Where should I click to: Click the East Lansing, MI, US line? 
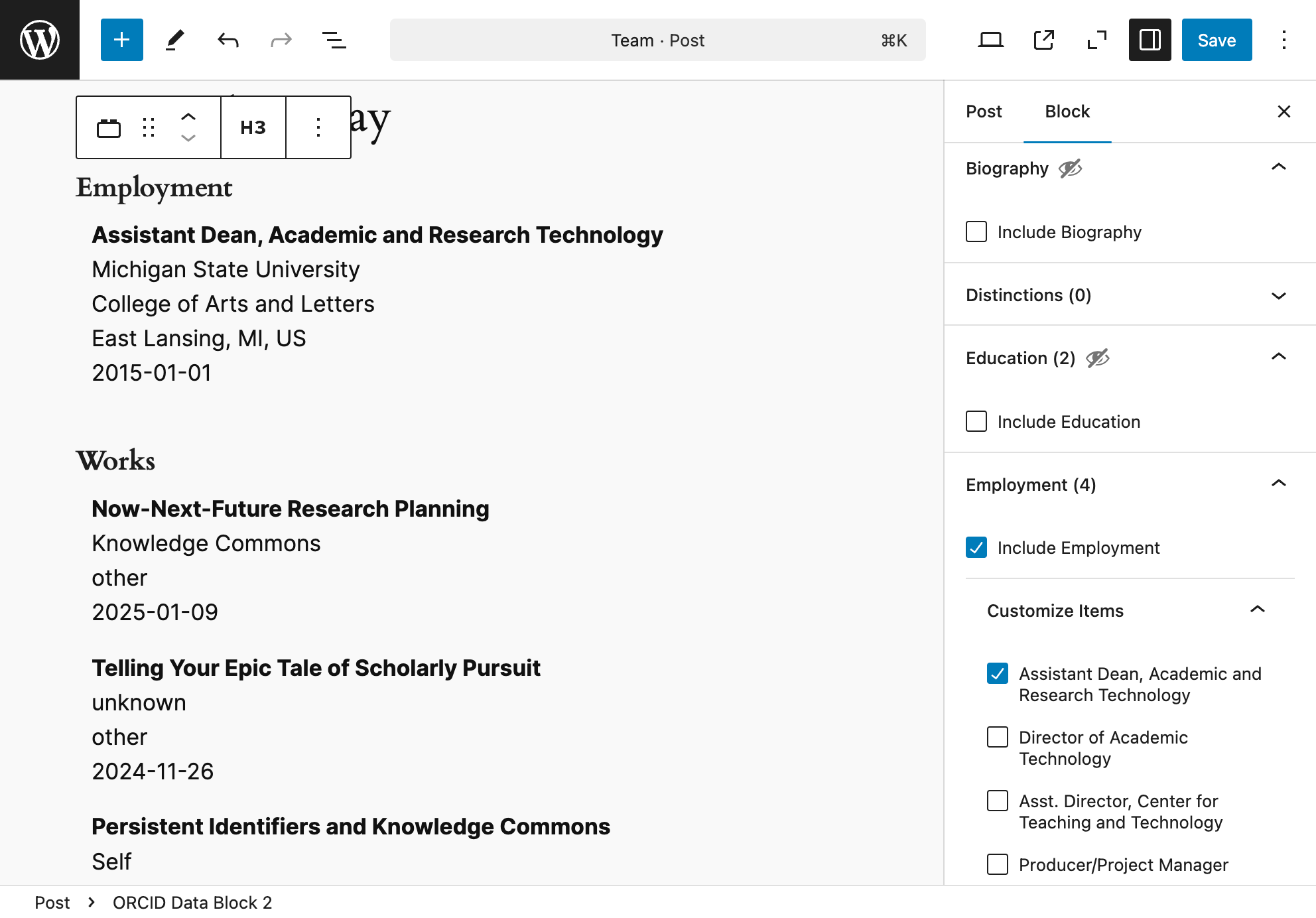[x=199, y=338]
